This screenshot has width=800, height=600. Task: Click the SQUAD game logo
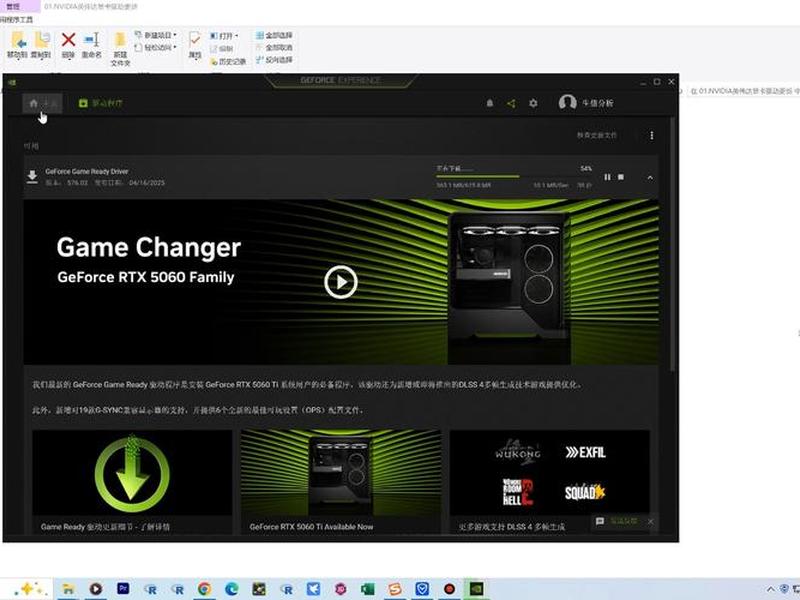[585, 492]
